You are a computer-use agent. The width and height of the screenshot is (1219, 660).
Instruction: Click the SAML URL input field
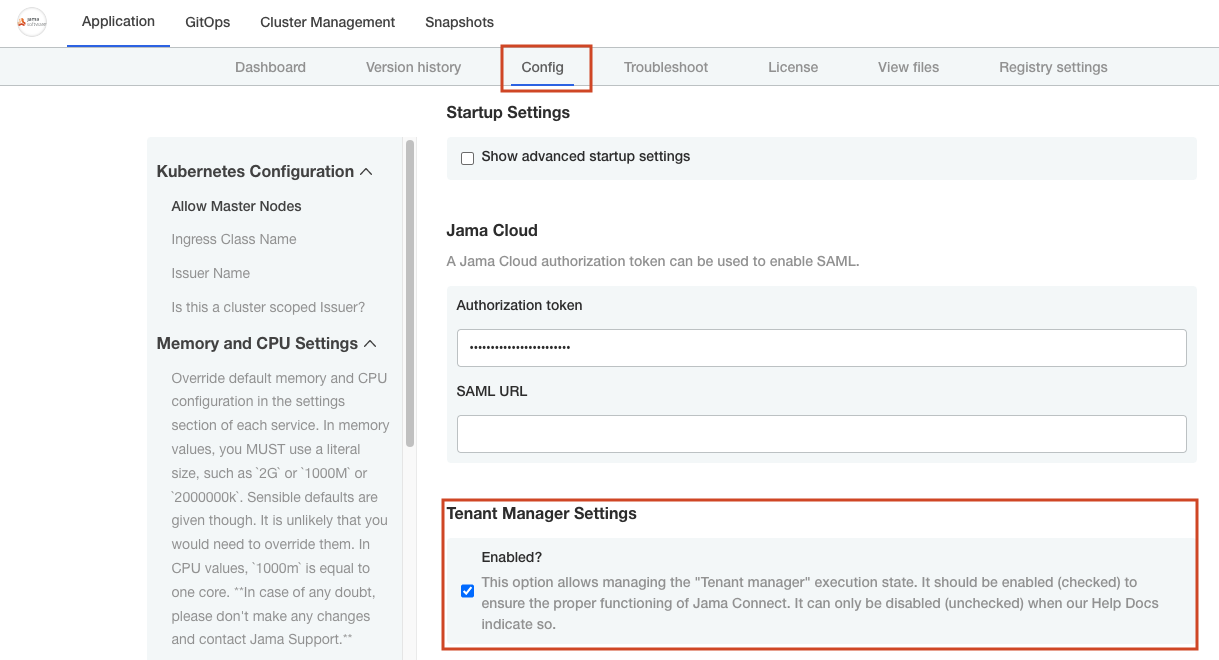click(821, 434)
